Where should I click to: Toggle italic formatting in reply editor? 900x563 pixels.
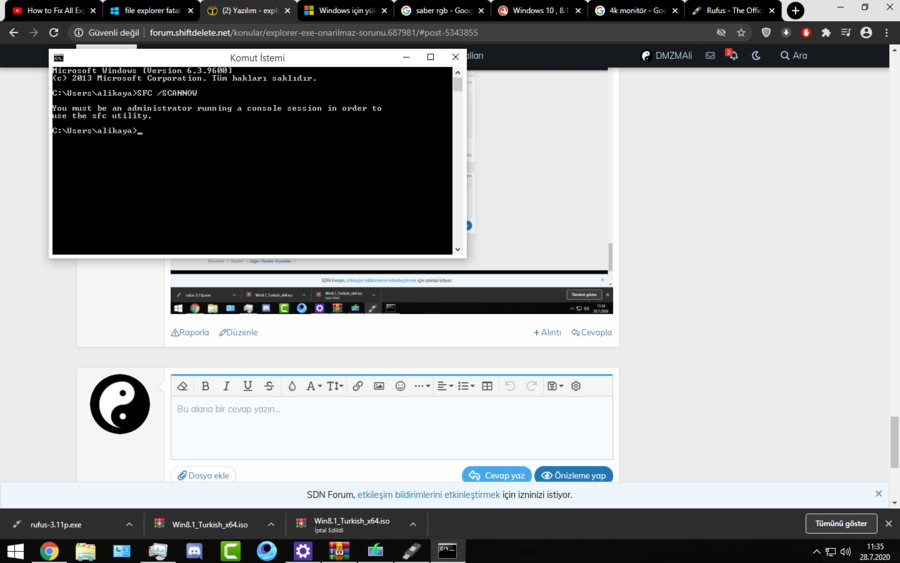226,386
